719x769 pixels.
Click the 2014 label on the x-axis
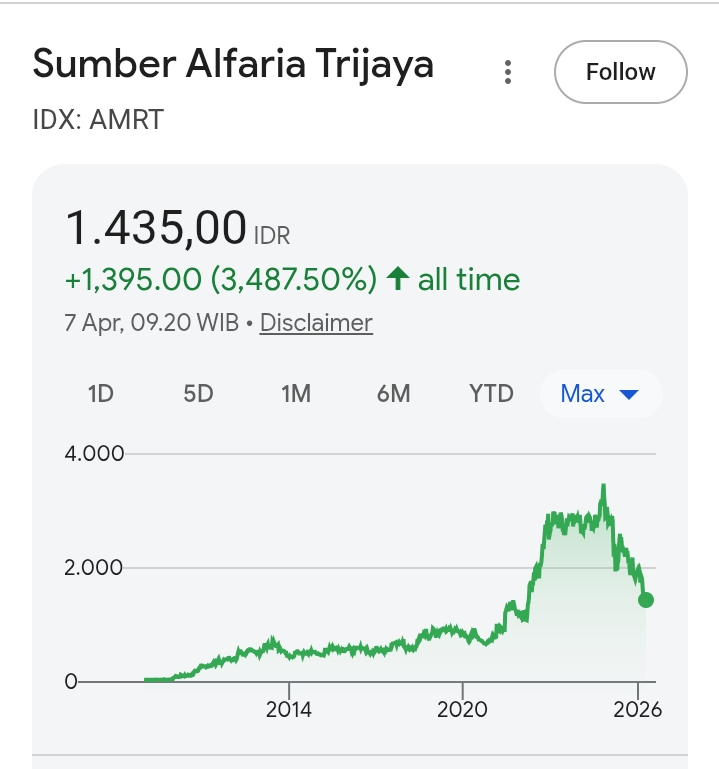(x=288, y=710)
